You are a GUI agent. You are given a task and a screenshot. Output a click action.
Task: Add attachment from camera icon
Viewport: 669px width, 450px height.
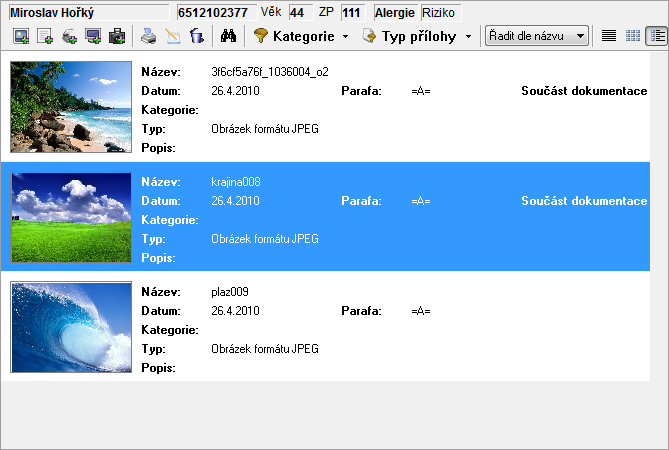[x=117, y=36]
